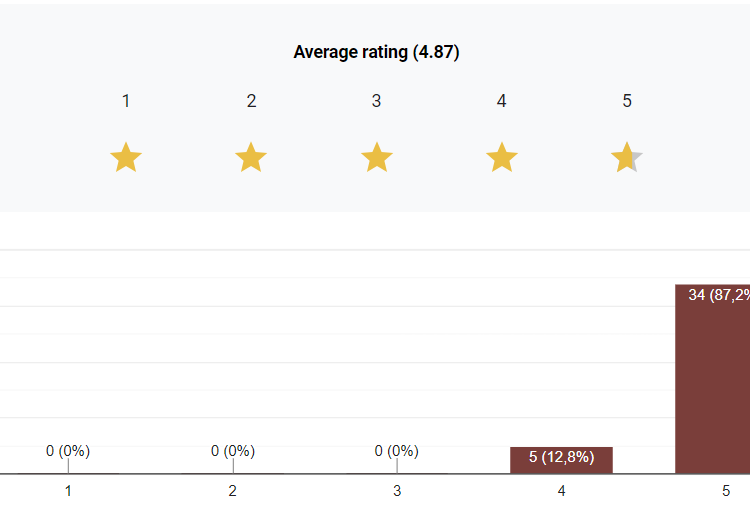Click the 0 (0%) label above rating 1
Image resolution: width=750 pixels, height=508 pixels.
click(68, 451)
